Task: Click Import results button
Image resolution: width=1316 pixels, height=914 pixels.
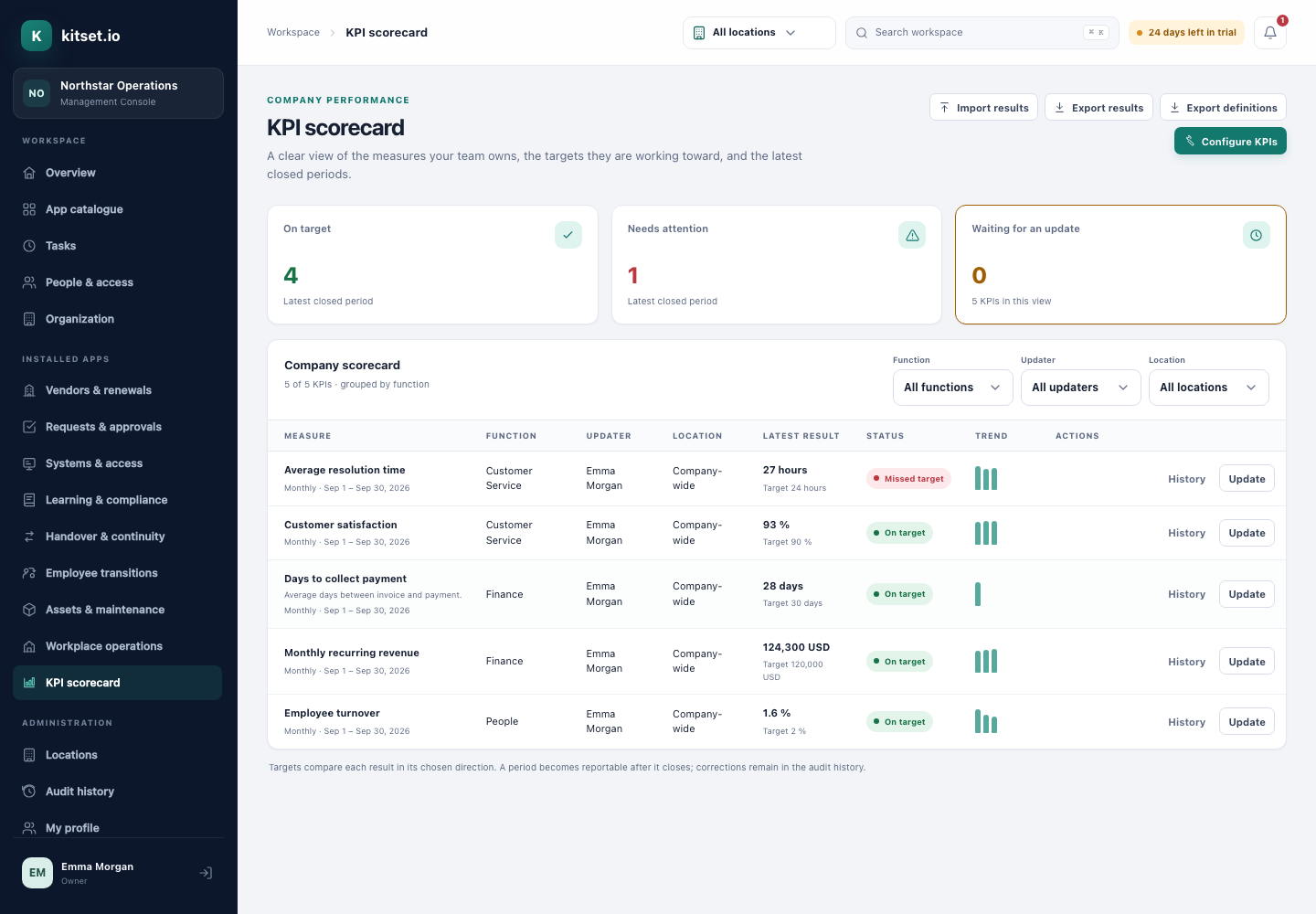Action: pyautogui.click(x=983, y=107)
